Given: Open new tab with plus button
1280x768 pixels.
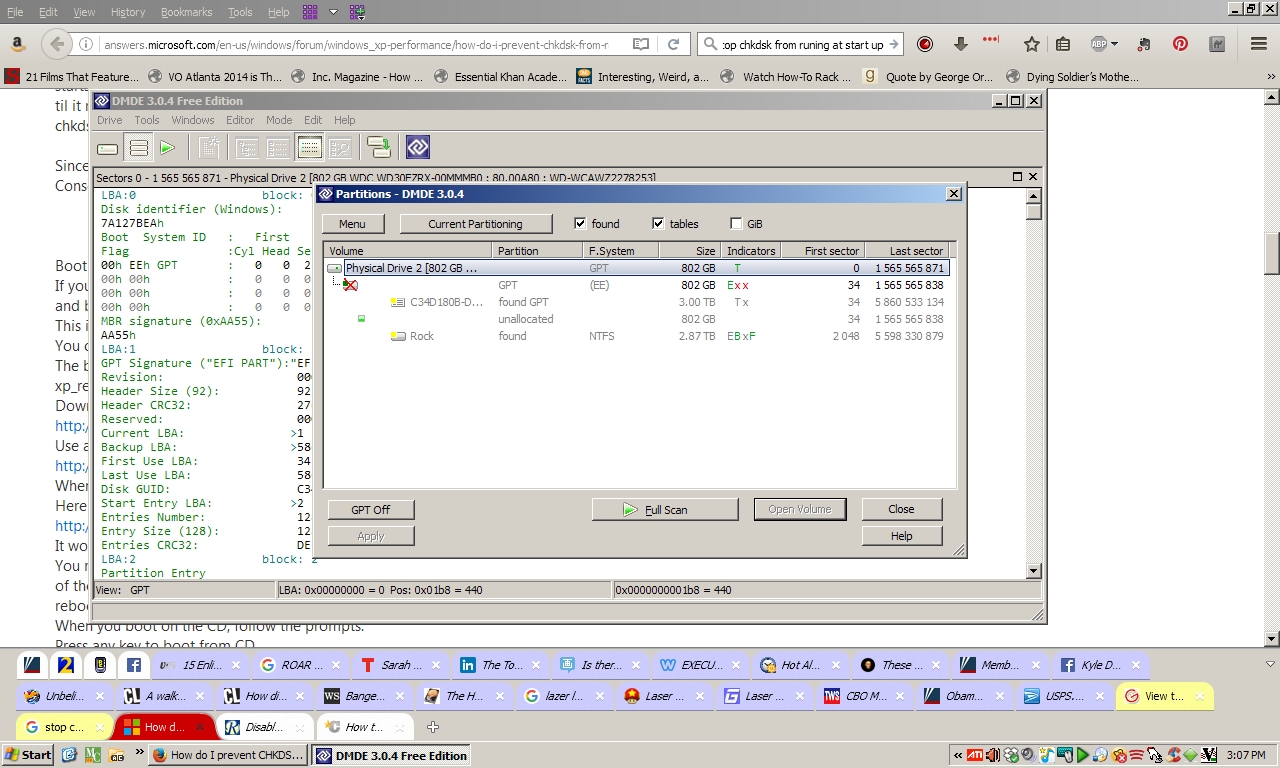Looking at the screenshot, I should 432,727.
